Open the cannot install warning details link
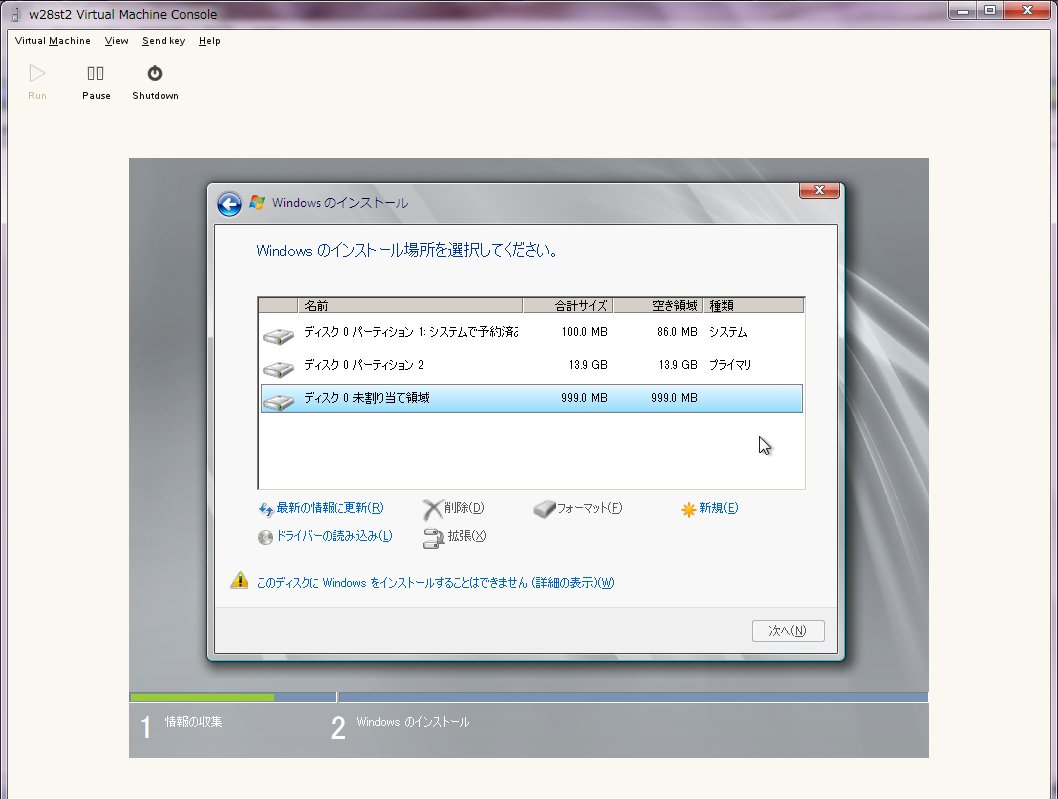This screenshot has width=1058, height=799. [x=435, y=582]
